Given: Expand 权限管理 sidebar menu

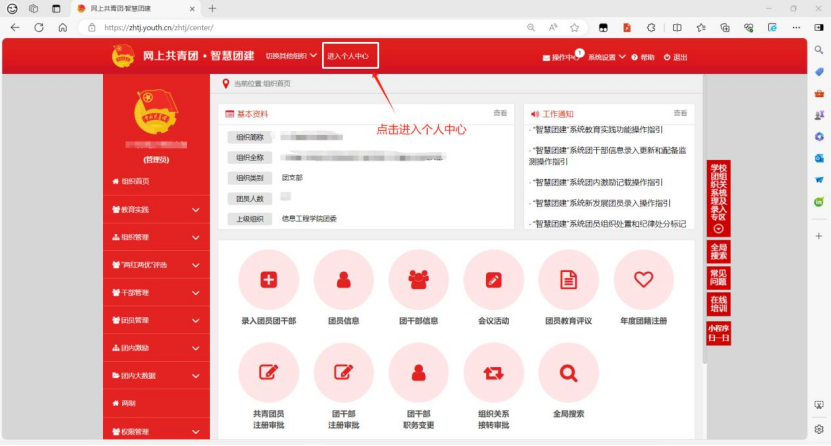Looking at the screenshot, I should [x=156, y=431].
